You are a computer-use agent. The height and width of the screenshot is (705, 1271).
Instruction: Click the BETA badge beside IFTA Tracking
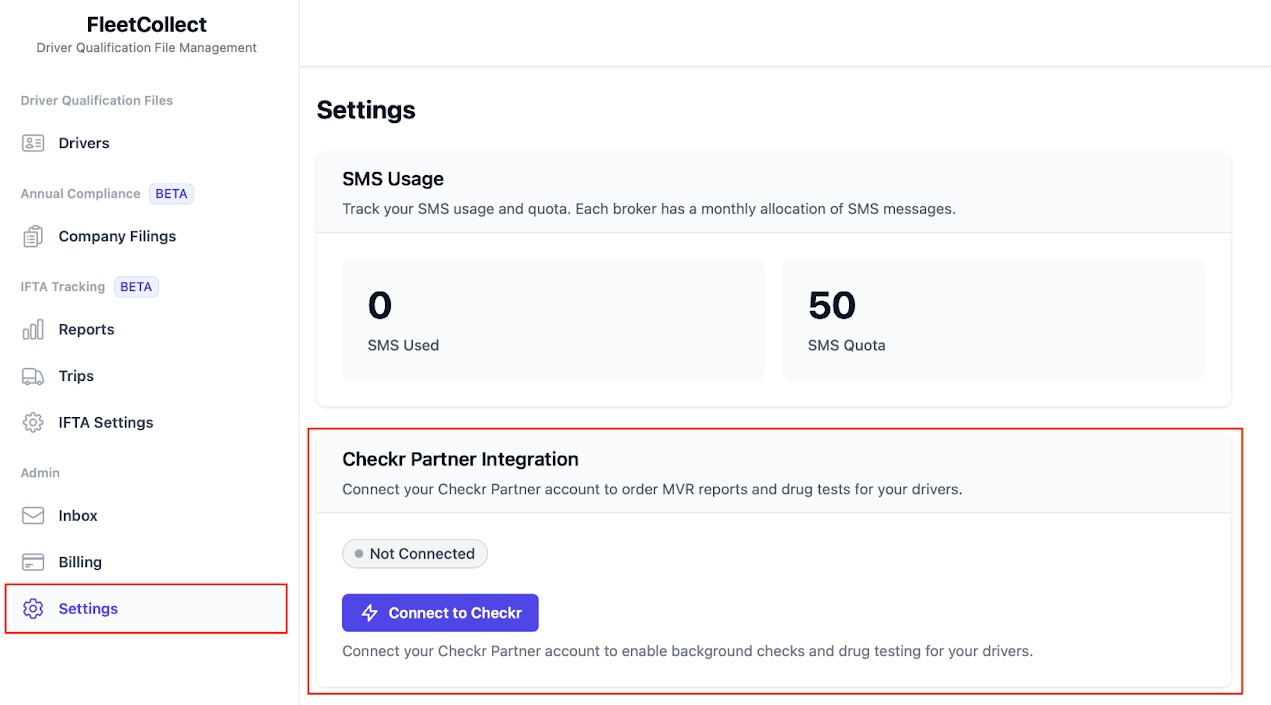pos(136,287)
